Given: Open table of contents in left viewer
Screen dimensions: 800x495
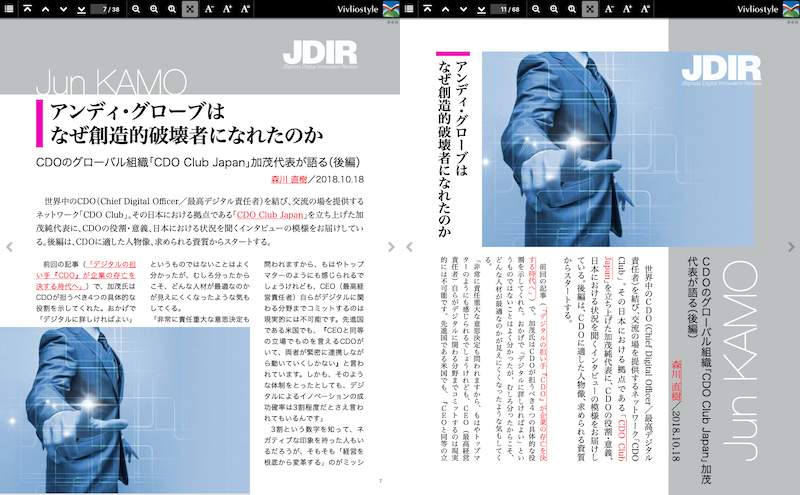Looking at the screenshot, I should click(9, 9).
